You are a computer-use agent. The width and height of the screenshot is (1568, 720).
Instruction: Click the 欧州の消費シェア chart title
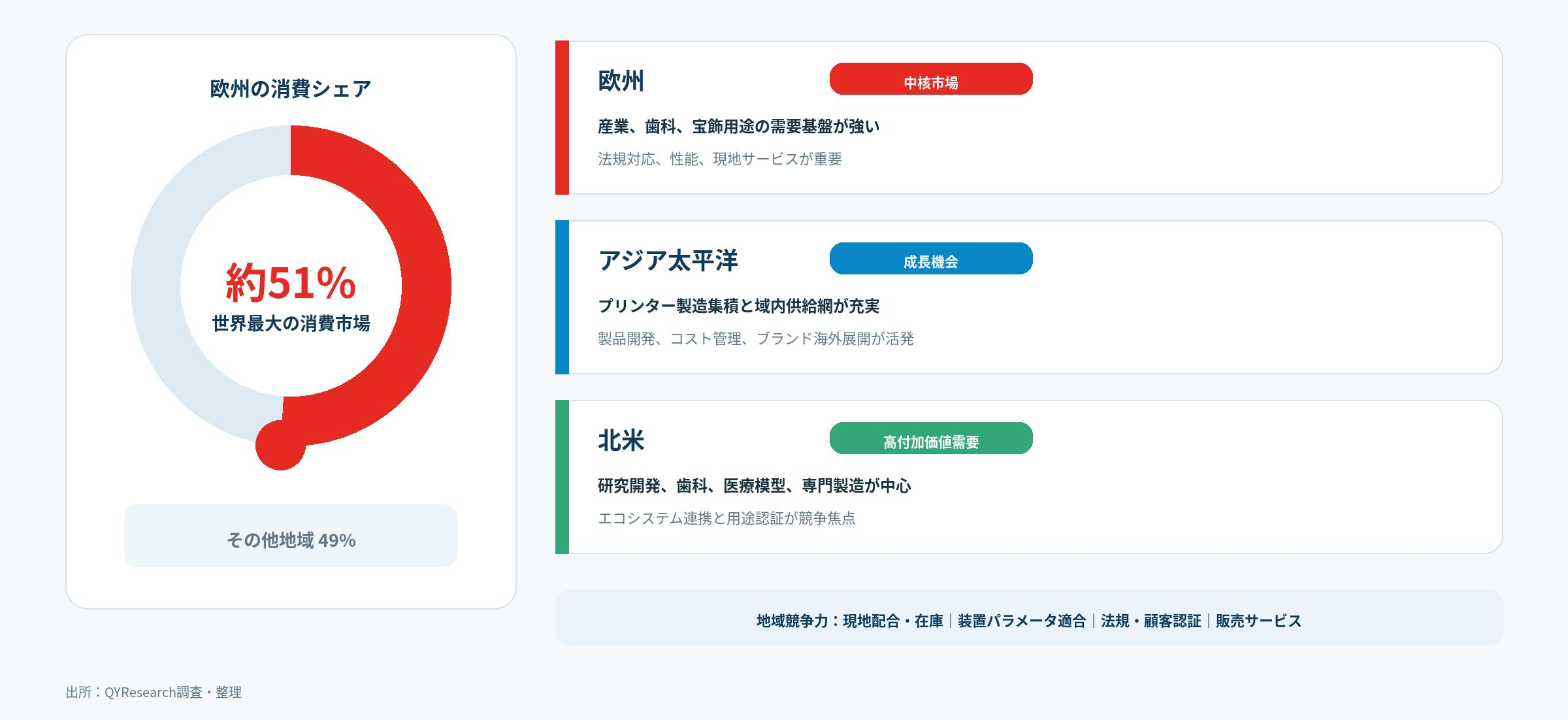click(291, 88)
